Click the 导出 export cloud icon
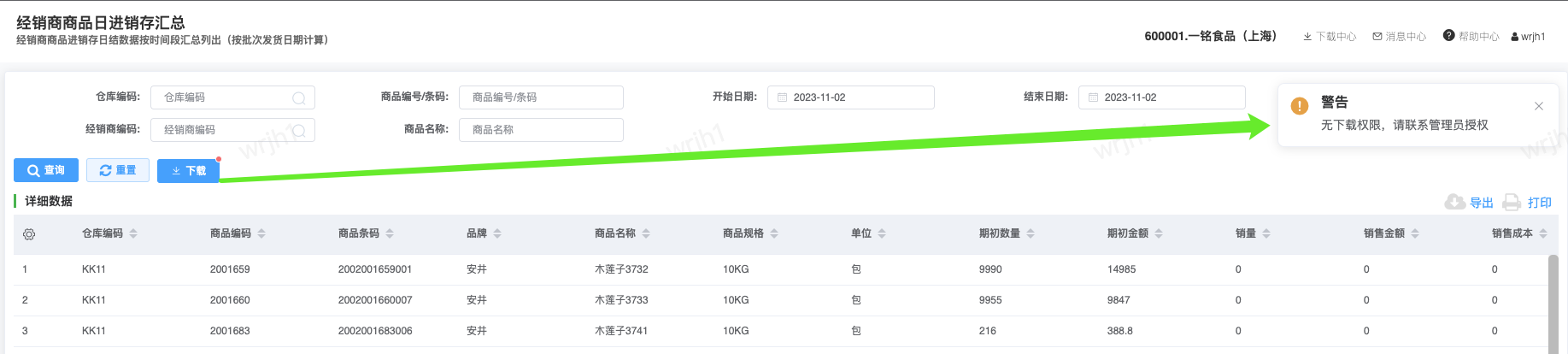The width and height of the screenshot is (1568, 354). pos(1454,202)
